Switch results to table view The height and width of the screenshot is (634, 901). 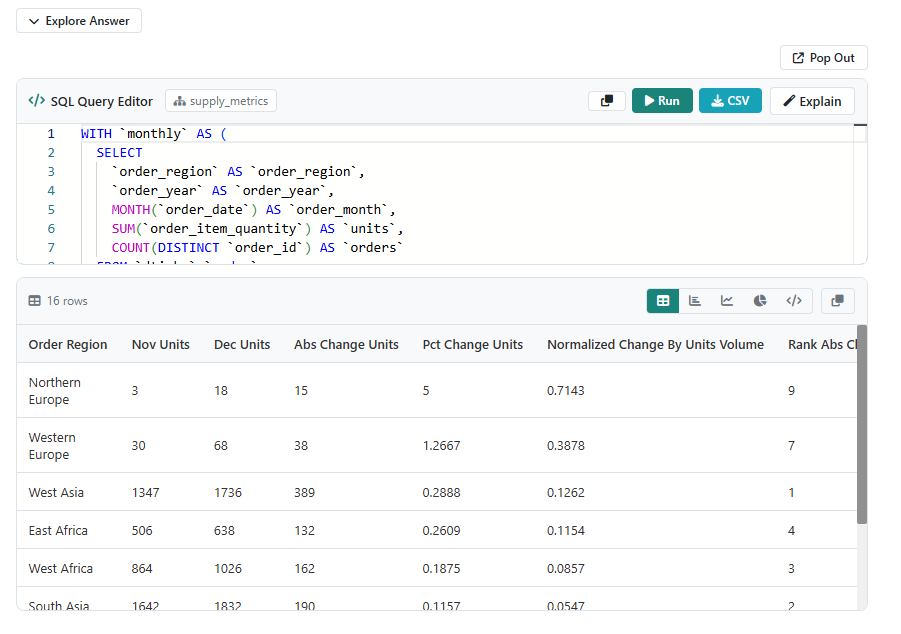tap(662, 301)
